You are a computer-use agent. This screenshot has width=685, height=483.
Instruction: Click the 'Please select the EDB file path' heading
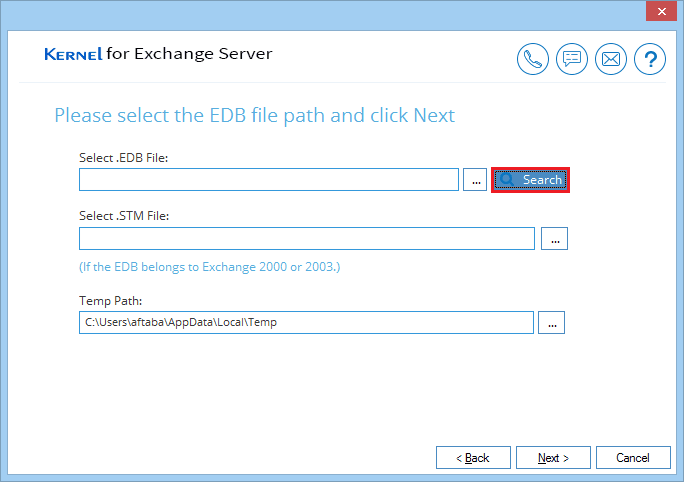click(255, 116)
